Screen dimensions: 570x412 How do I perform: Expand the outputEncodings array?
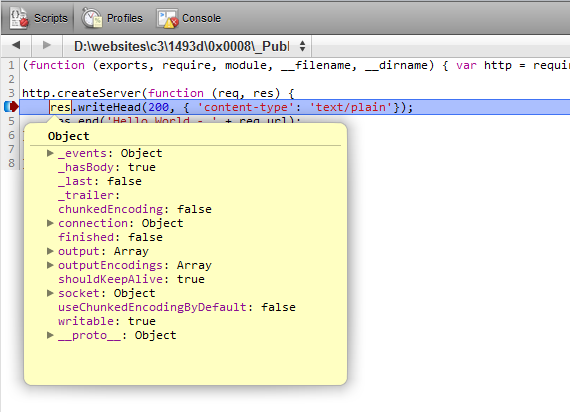pos(51,265)
